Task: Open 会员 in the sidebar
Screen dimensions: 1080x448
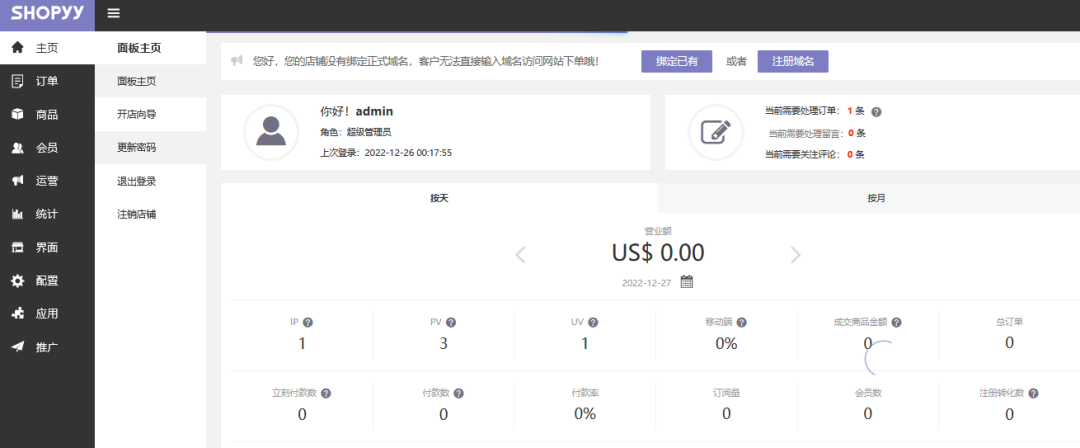Action: coord(48,147)
